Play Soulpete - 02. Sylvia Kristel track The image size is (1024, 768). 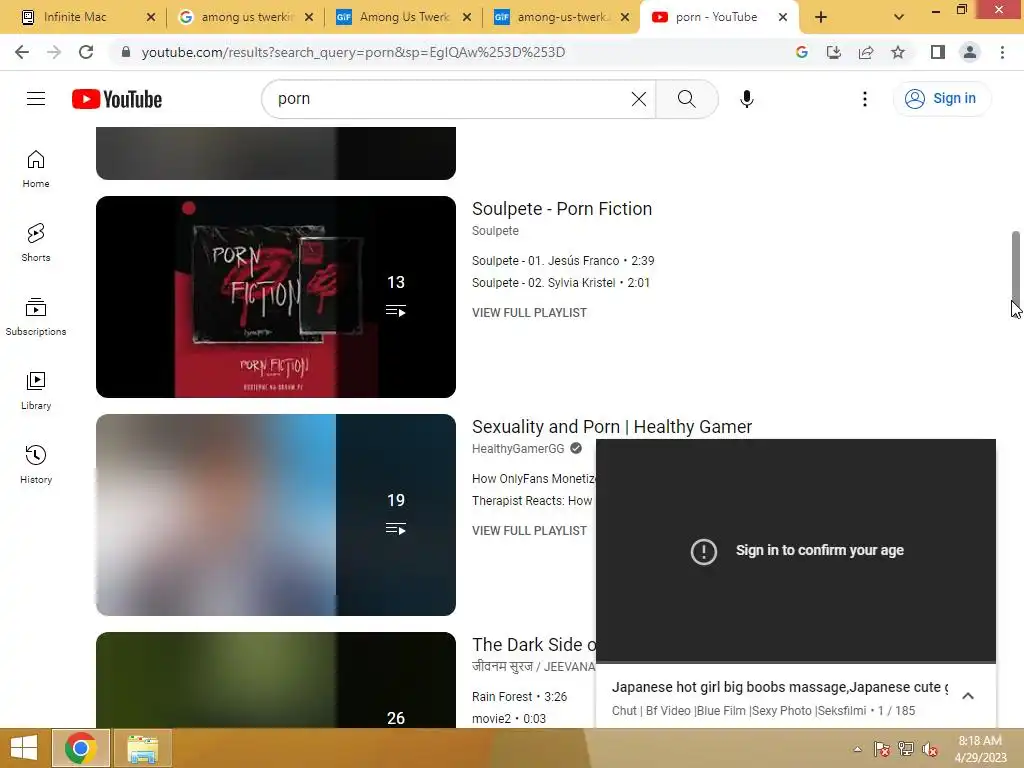[560, 283]
